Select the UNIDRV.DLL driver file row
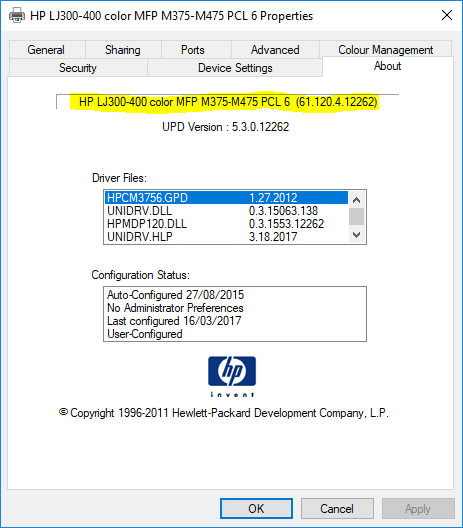463x528 pixels. click(226, 211)
